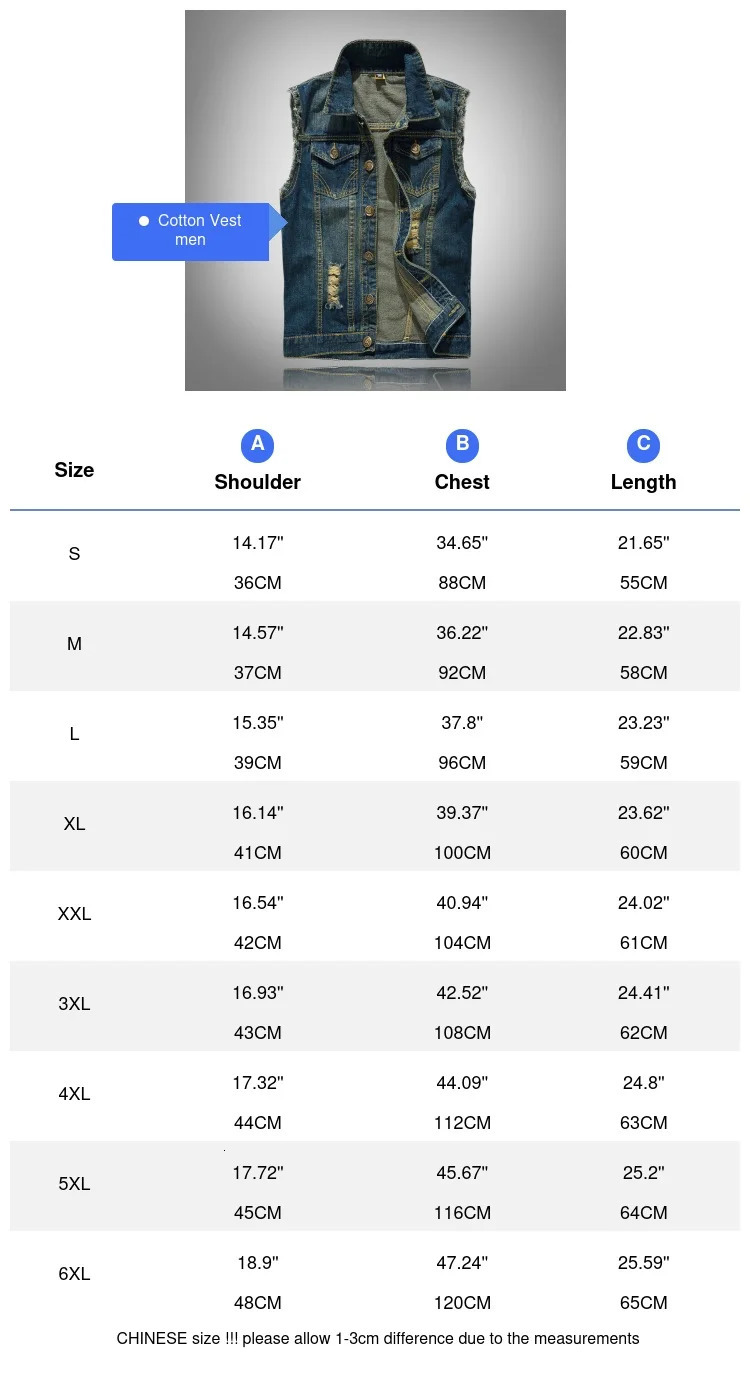
Task: Select the 3XL size row label
Action: click(x=74, y=1004)
